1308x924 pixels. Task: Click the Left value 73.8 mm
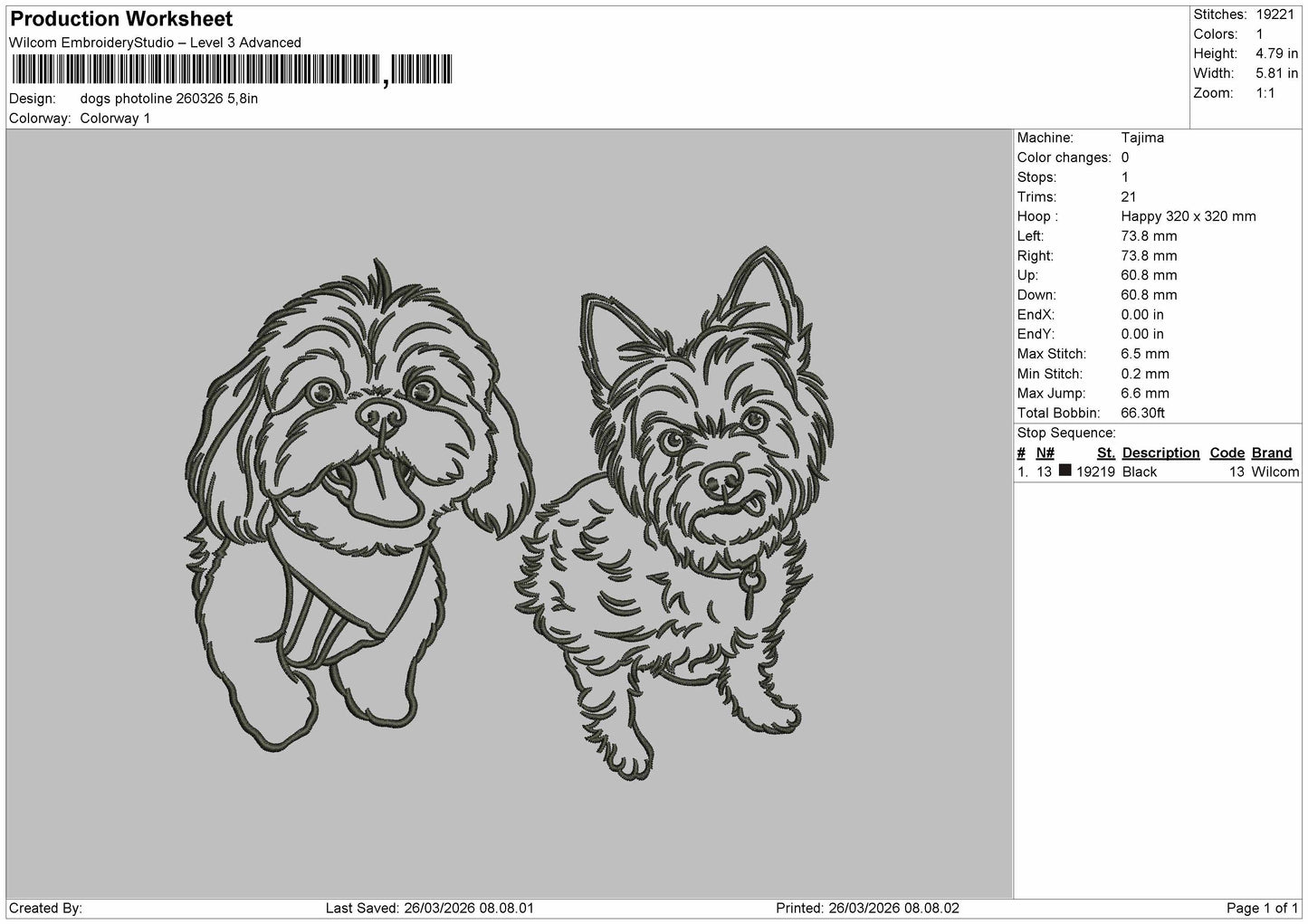(x=1149, y=236)
